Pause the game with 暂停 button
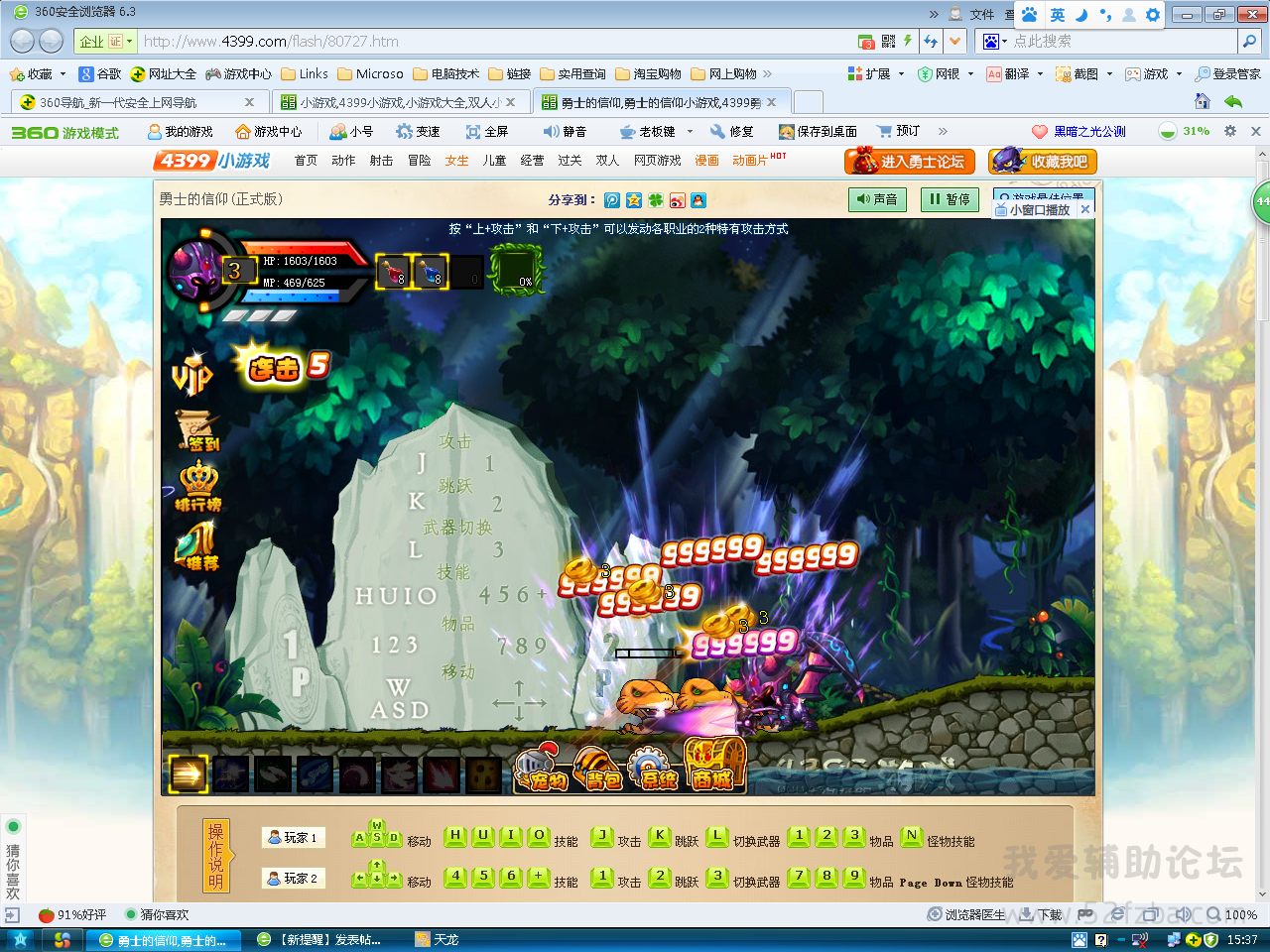 coord(950,199)
